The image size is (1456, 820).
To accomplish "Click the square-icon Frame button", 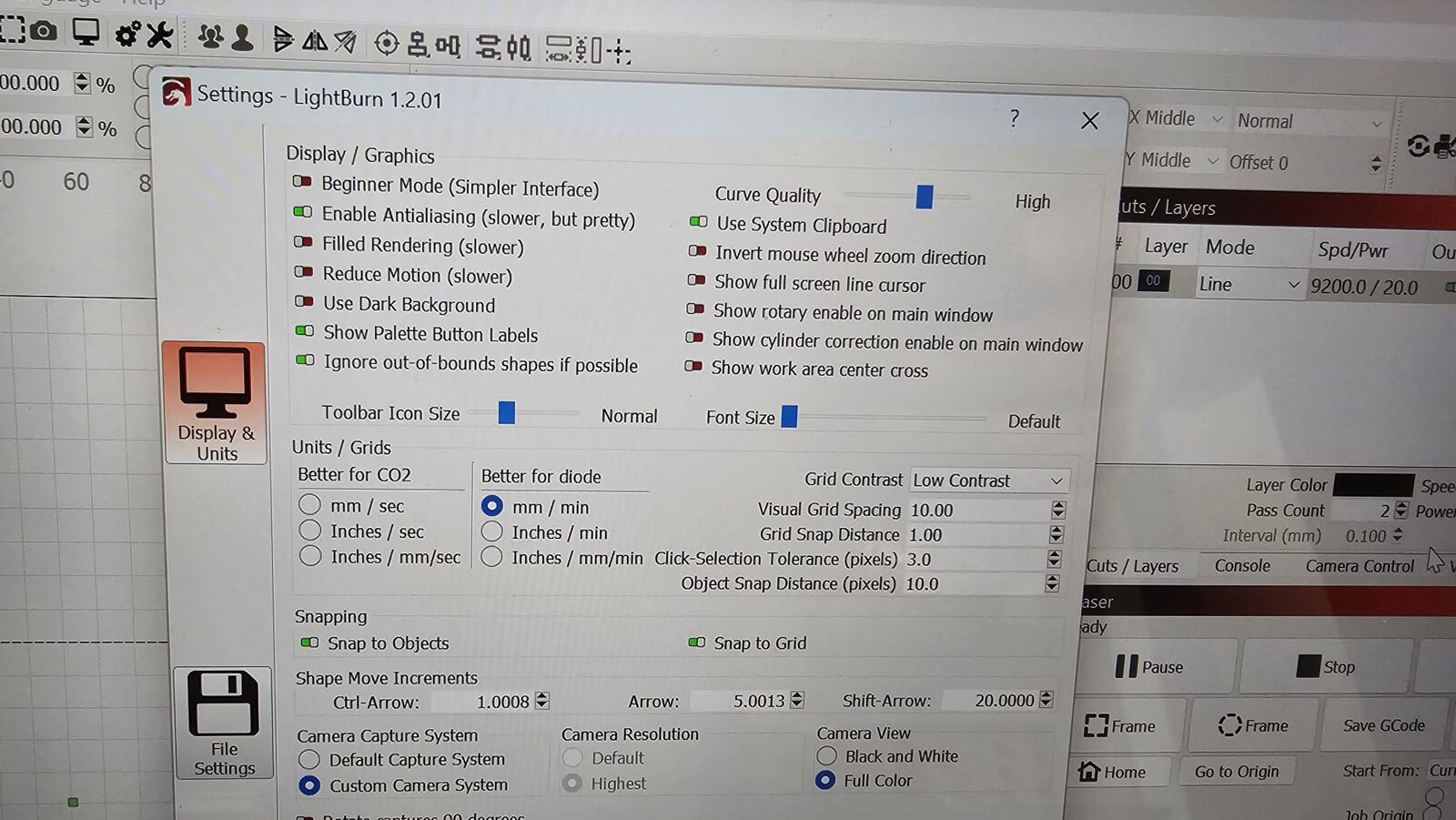I will [x=1129, y=726].
